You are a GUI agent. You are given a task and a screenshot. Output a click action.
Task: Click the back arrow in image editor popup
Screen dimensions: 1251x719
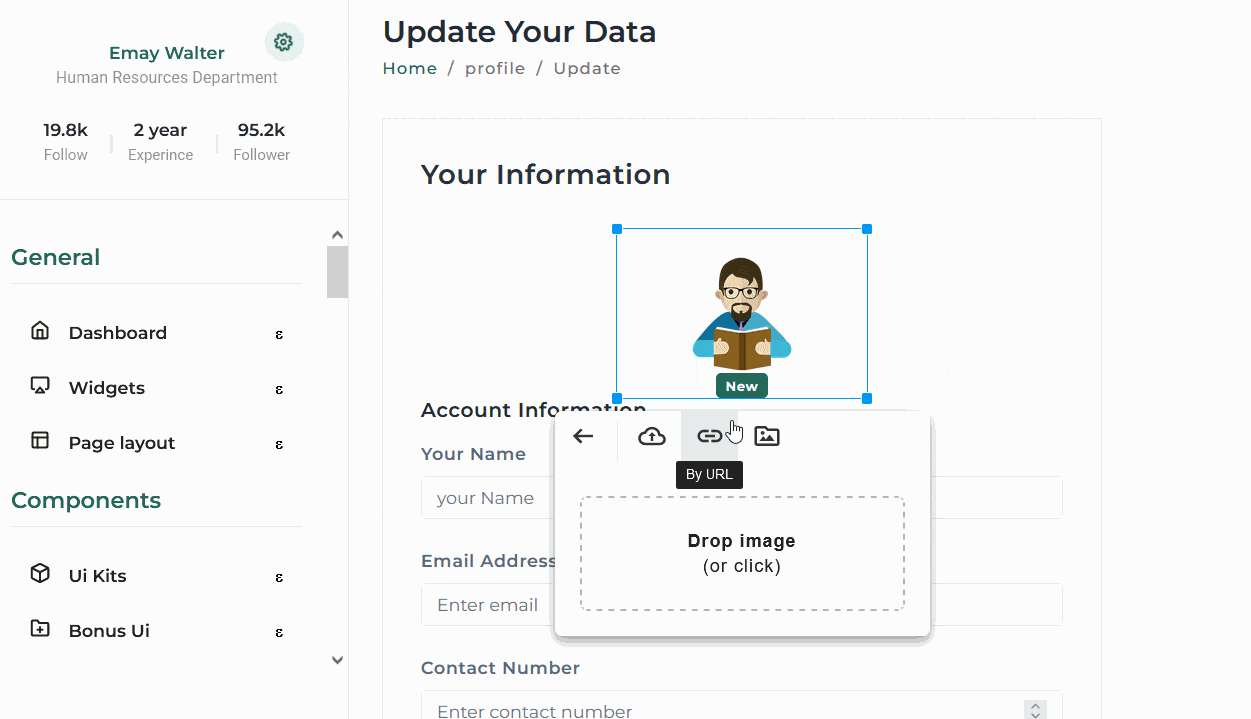coord(583,435)
